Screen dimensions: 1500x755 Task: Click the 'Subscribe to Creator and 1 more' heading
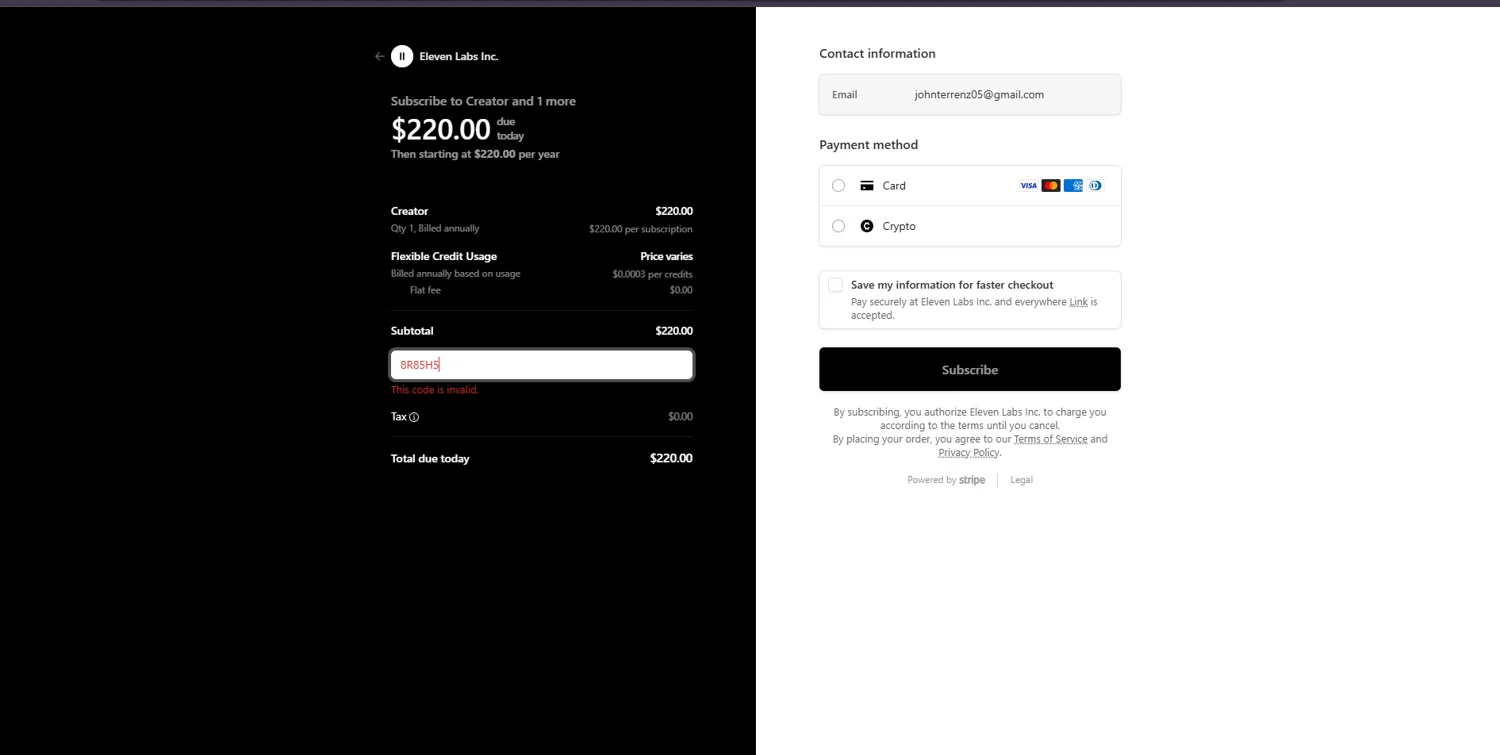[483, 101]
